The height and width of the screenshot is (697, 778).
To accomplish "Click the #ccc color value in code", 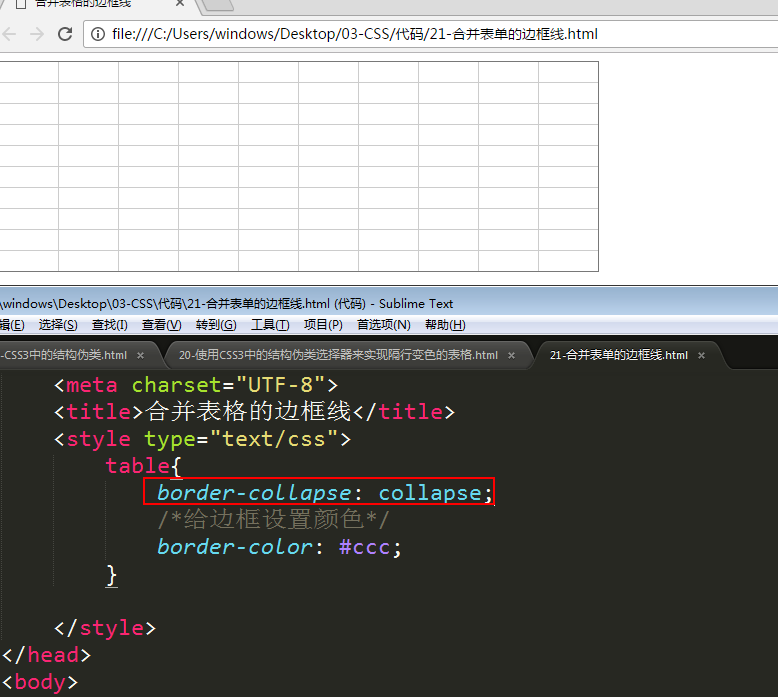I will point(364,548).
